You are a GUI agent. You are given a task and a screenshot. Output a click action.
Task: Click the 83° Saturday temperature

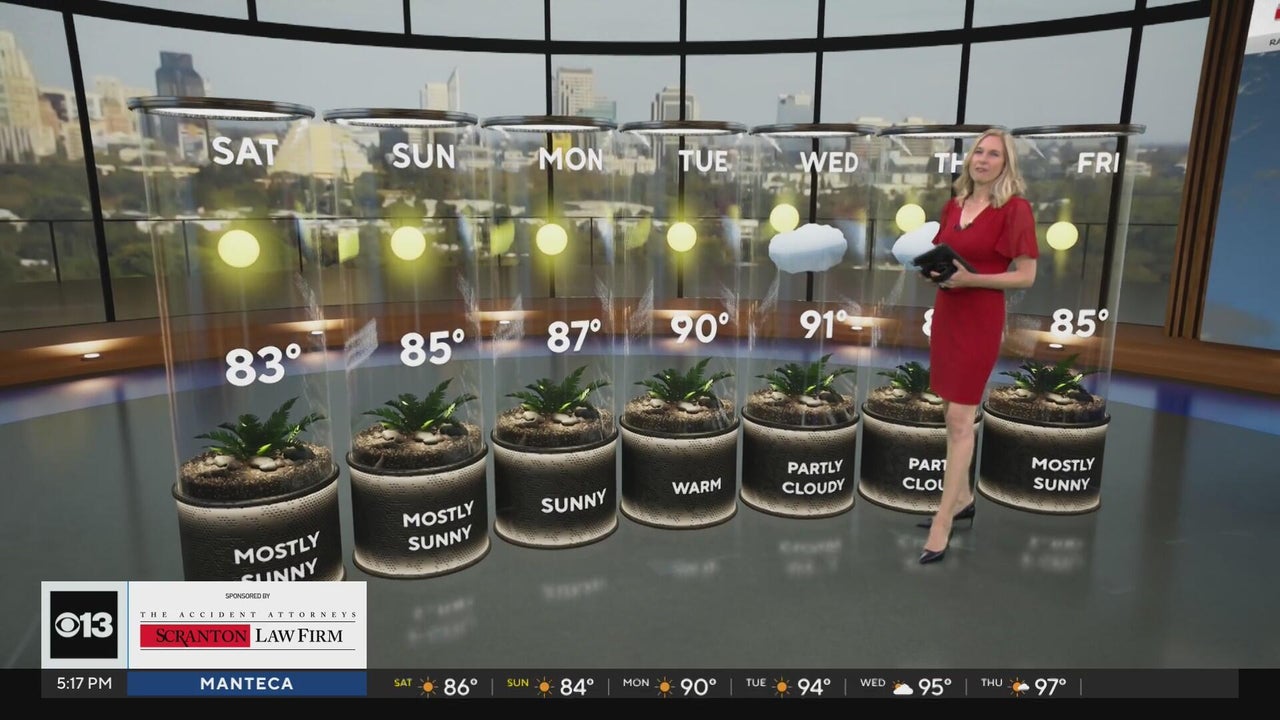tap(263, 364)
